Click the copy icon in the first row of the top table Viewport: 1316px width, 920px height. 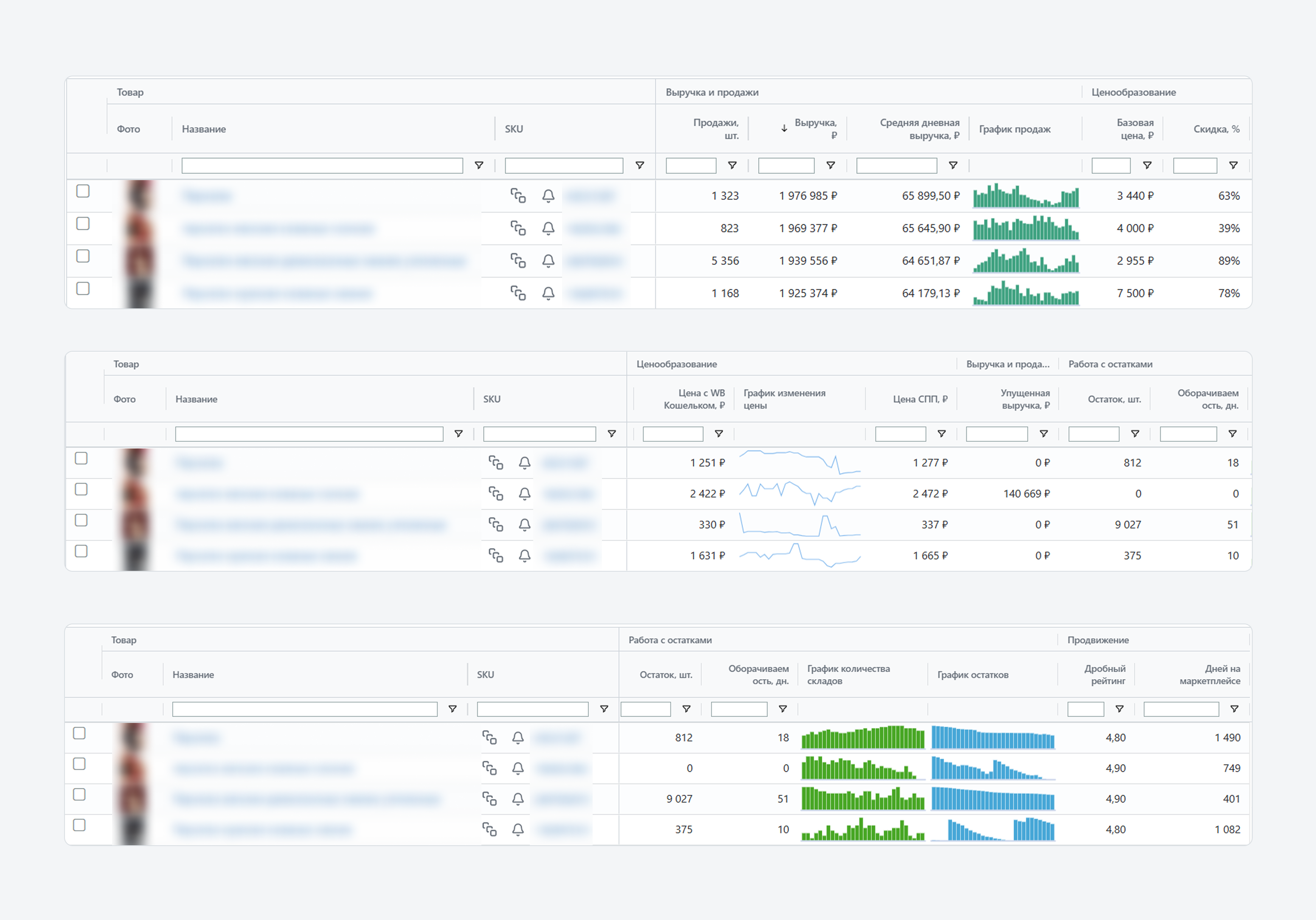tap(517, 195)
